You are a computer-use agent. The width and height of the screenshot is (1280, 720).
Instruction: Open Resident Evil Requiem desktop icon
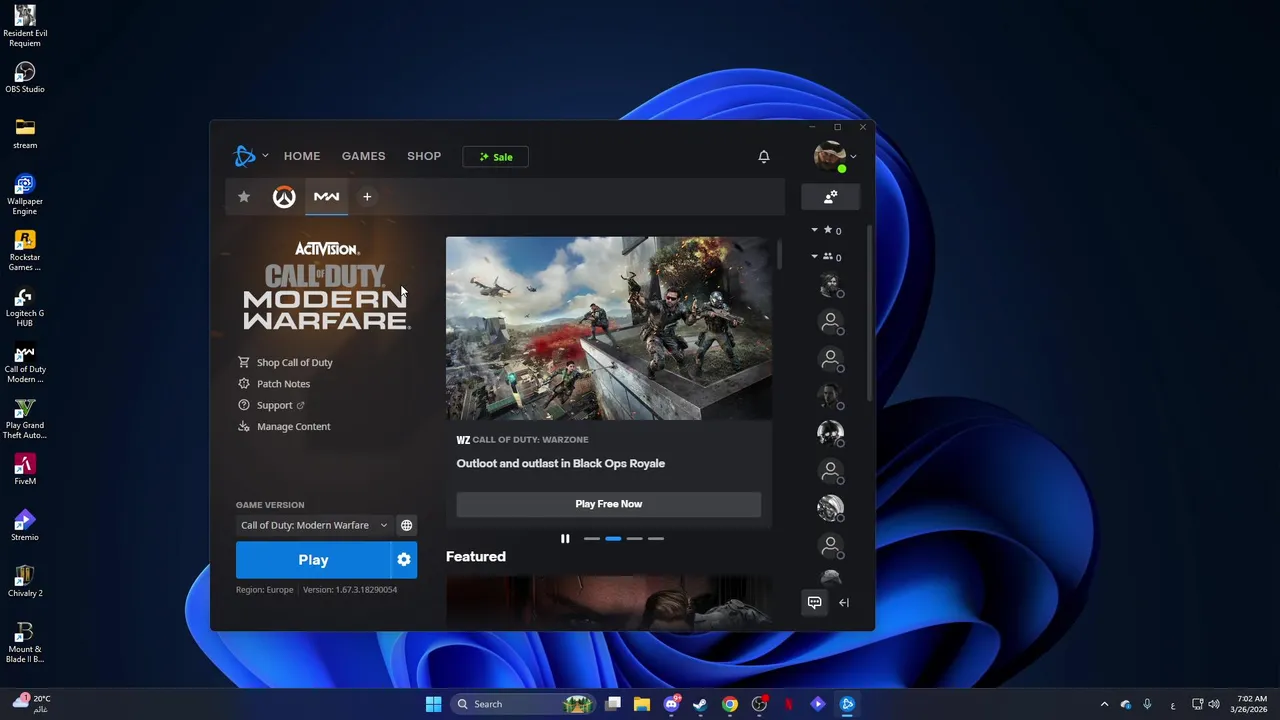pyautogui.click(x=25, y=25)
